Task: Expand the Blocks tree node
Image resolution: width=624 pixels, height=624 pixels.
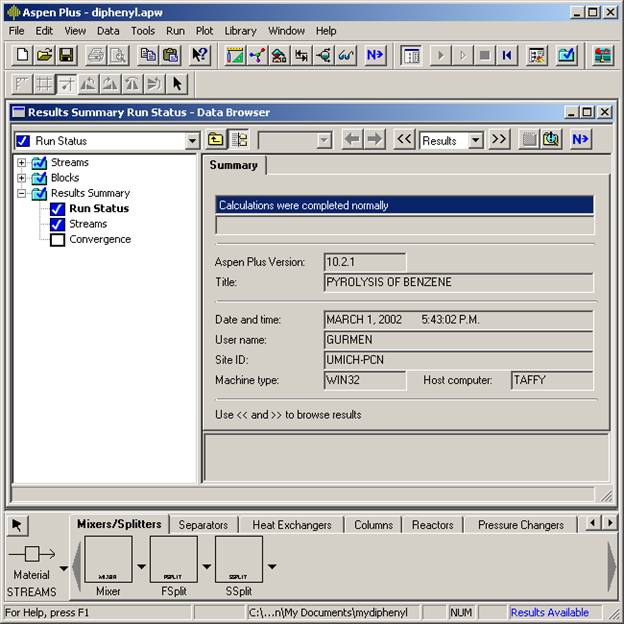Action: click(22, 178)
